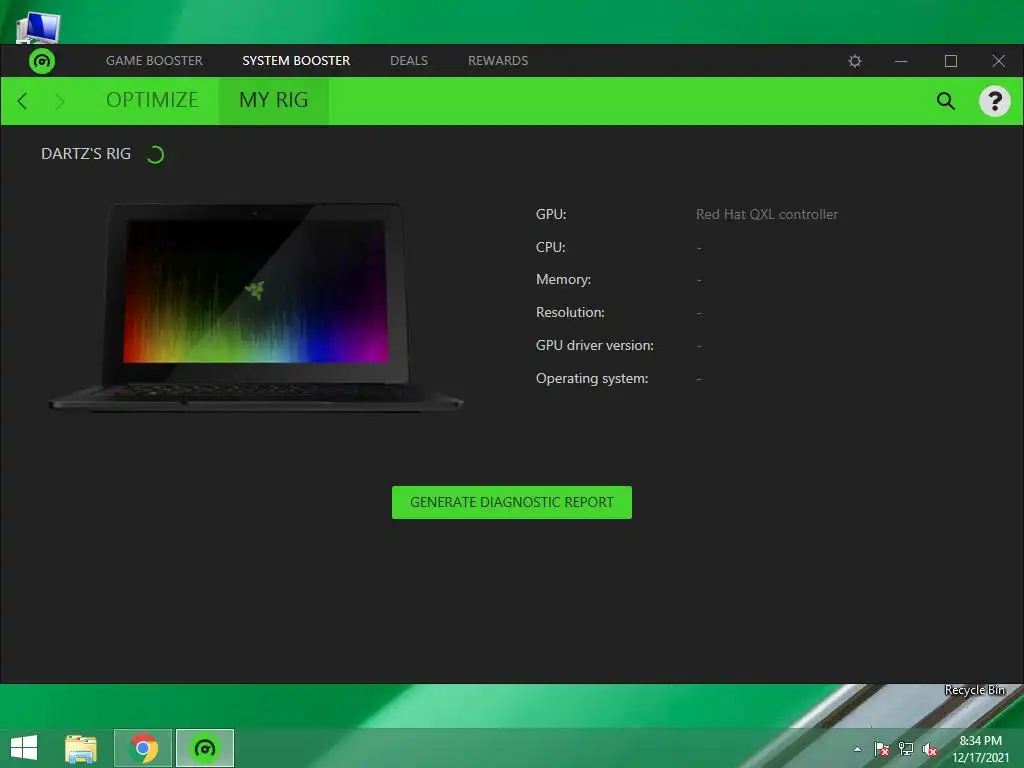
Task: Open the DEALS tab
Action: point(409,61)
